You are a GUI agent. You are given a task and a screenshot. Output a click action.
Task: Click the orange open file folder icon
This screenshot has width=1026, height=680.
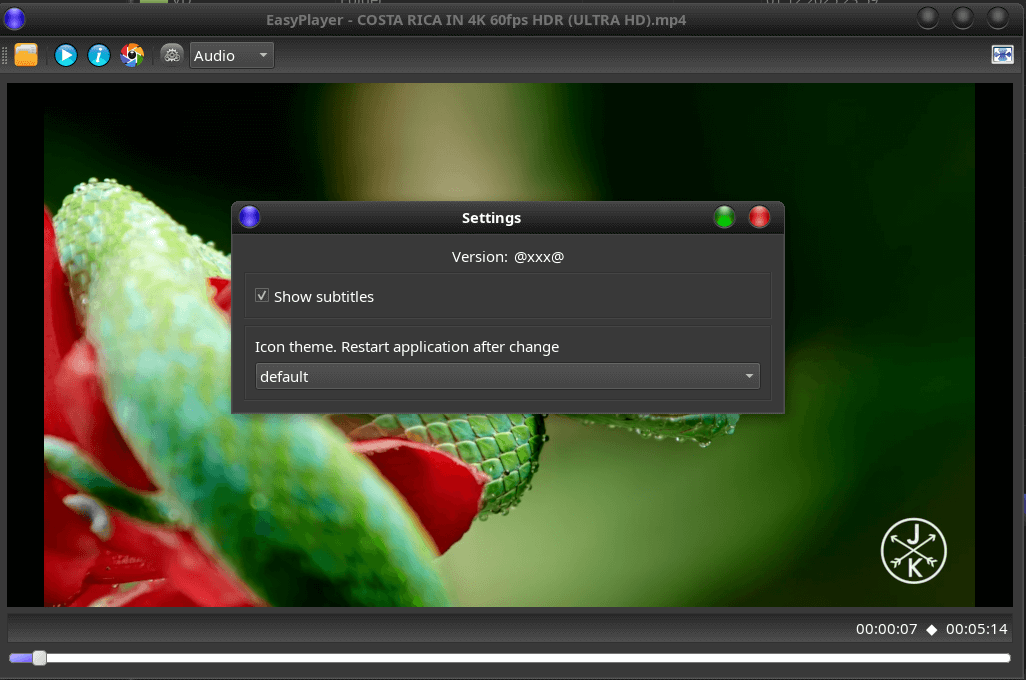[26, 55]
